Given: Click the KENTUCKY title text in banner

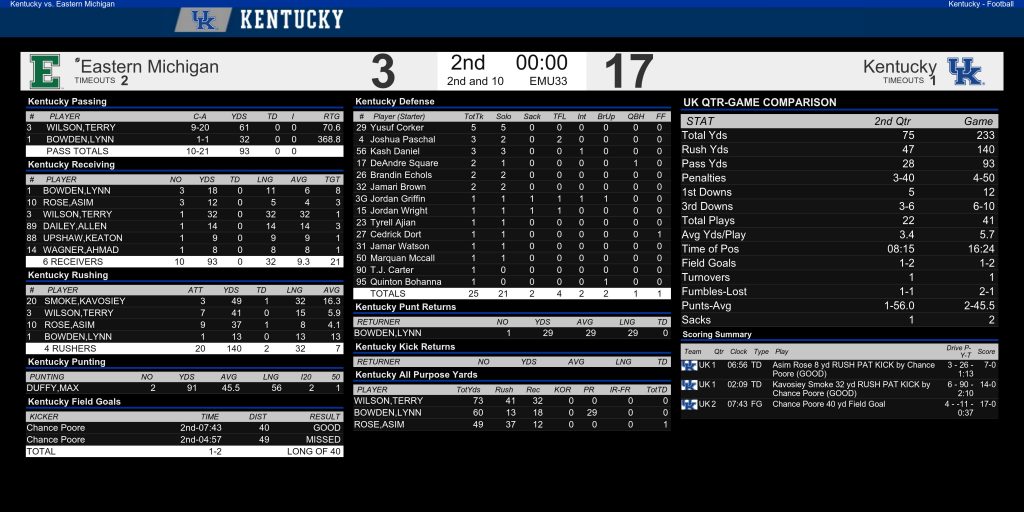Looking at the screenshot, I should pyautogui.click(x=291, y=20).
